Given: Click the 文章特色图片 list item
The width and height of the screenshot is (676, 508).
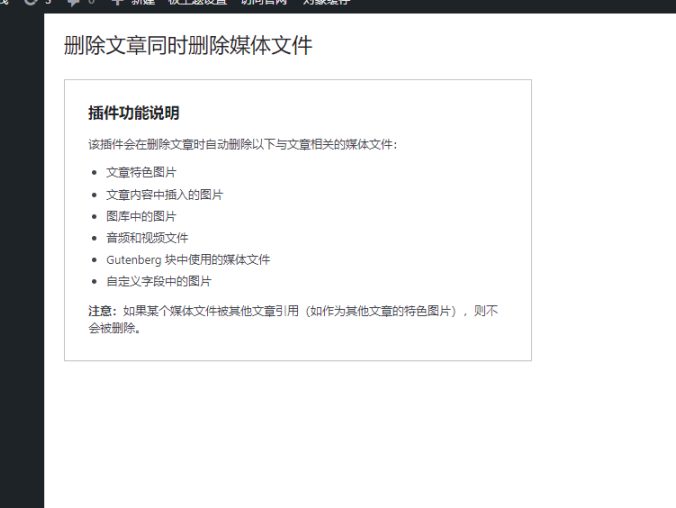Looking at the screenshot, I should pyautogui.click(x=141, y=172).
